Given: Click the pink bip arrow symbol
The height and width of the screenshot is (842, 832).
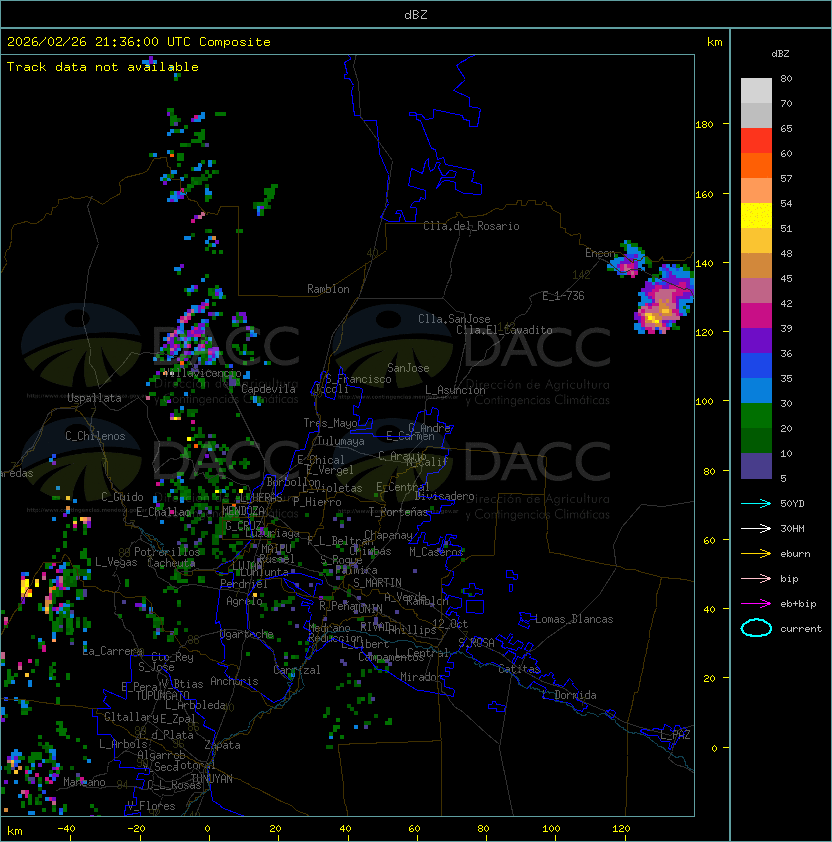Looking at the screenshot, I should [x=756, y=578].
